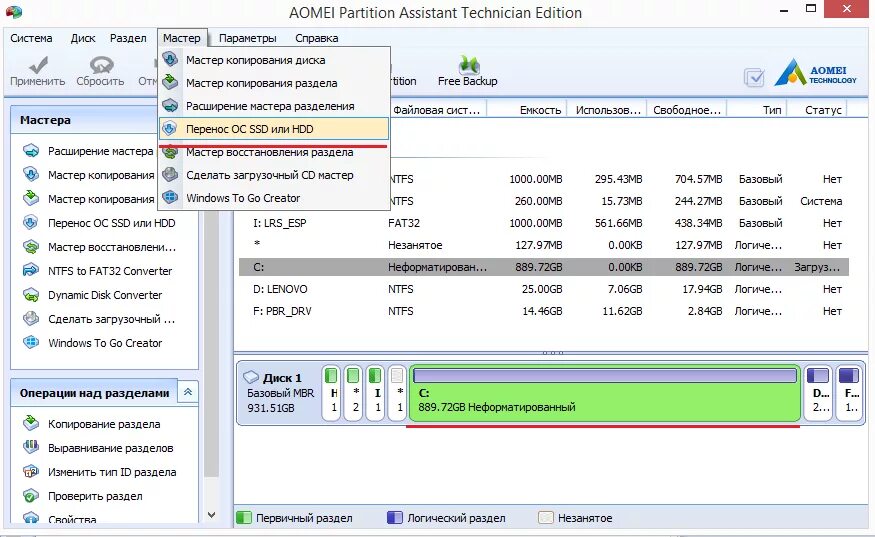This screenshot has height=537, width=875.
Task: Sort by Емкость column header
Action: [x=527, y=110]
